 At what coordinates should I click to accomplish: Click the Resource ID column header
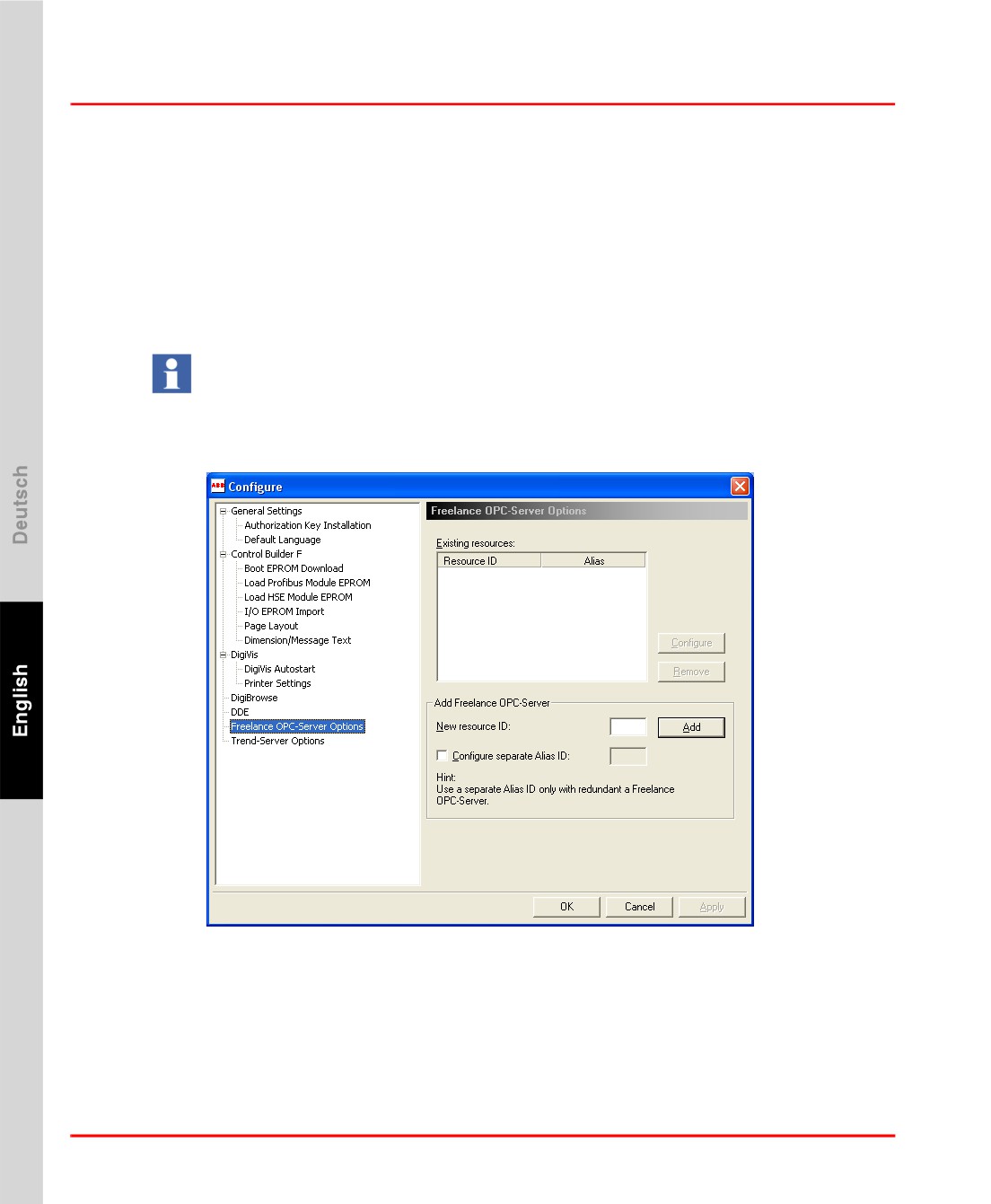pos(489,560)
